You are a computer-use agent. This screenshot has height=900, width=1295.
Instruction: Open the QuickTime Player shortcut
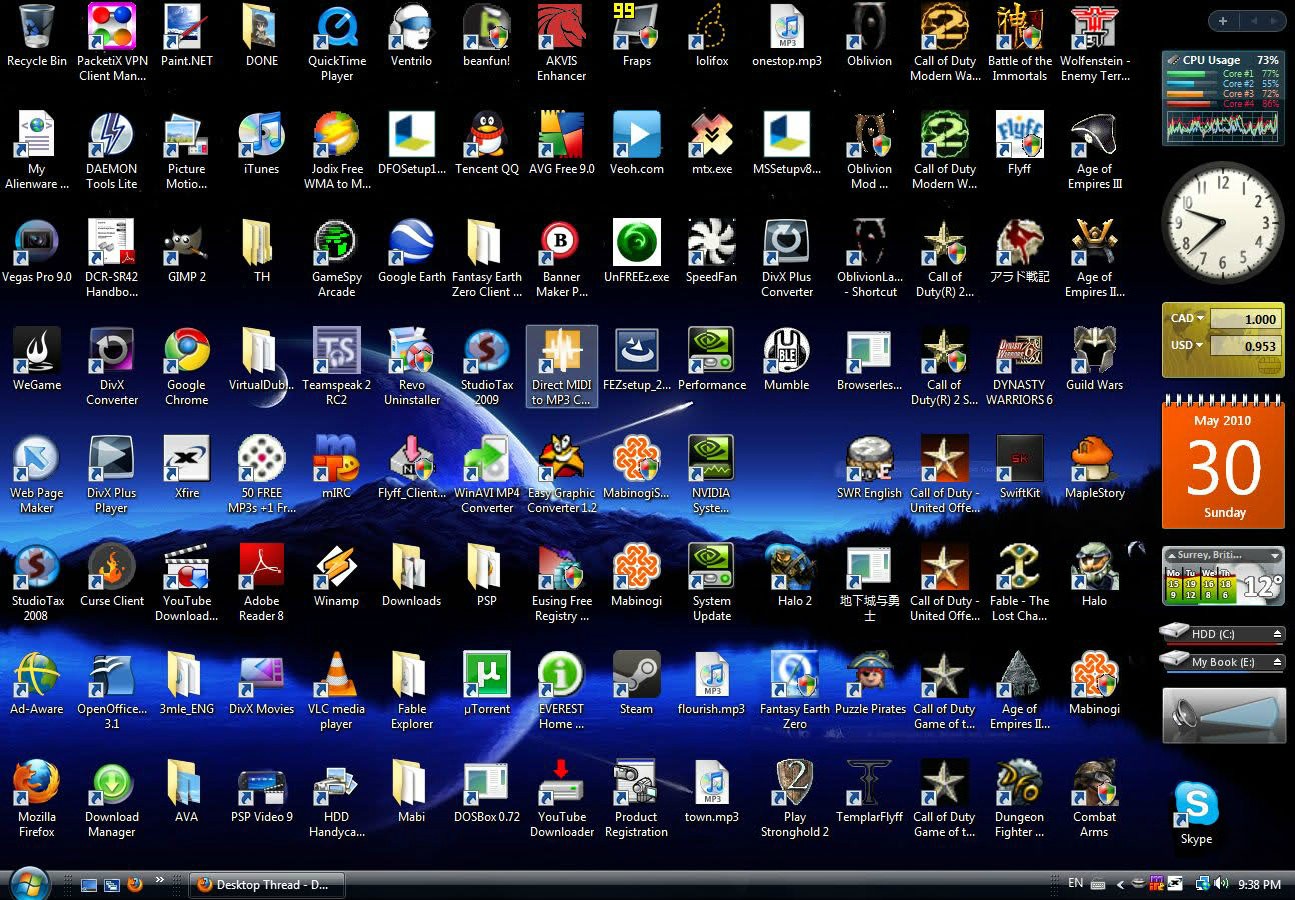[337, 44]
